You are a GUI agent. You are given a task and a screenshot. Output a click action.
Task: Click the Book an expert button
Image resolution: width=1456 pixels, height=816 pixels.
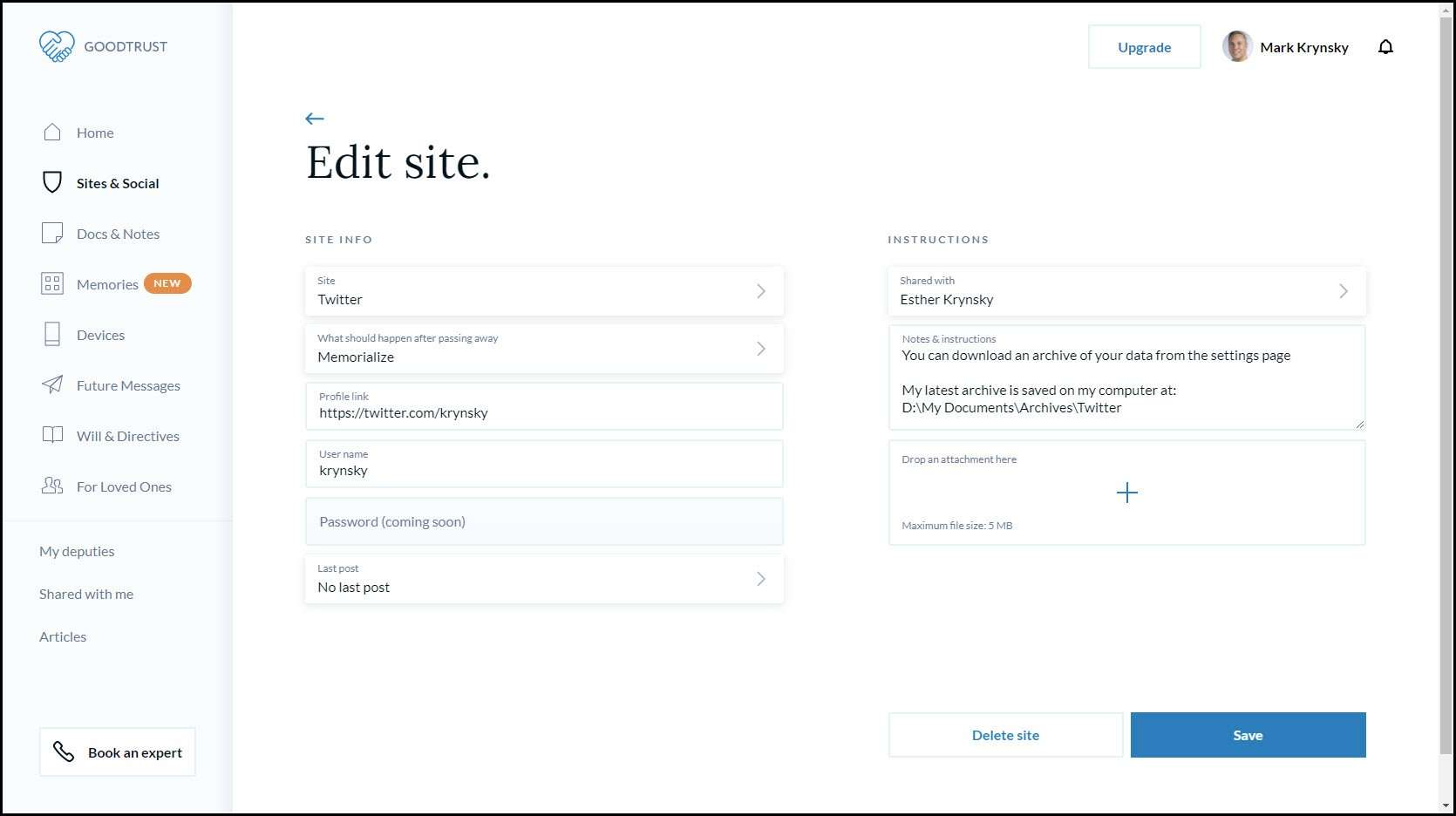click(118, 751)
